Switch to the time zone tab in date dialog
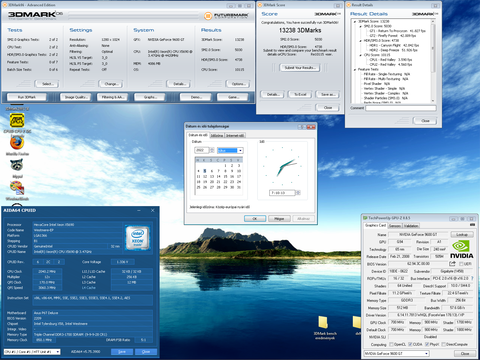Image resolution: width=480 pixels, height=360 pixels. [217, 135]
